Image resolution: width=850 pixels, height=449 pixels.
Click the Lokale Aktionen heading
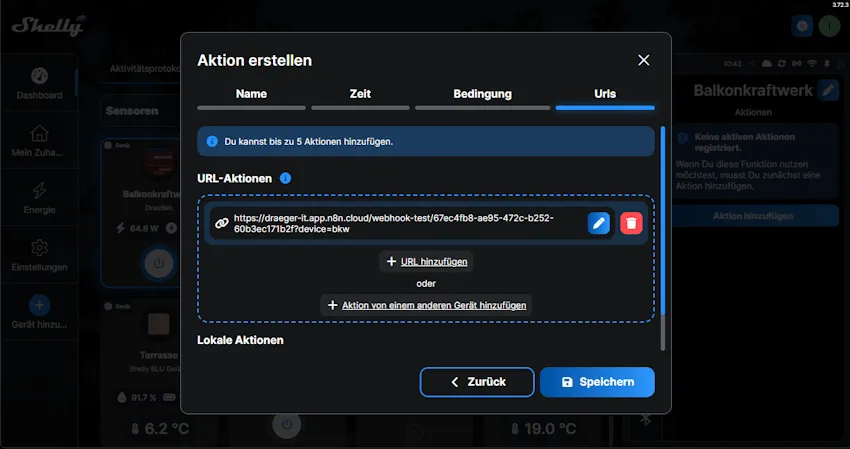[x=240, y=340]
